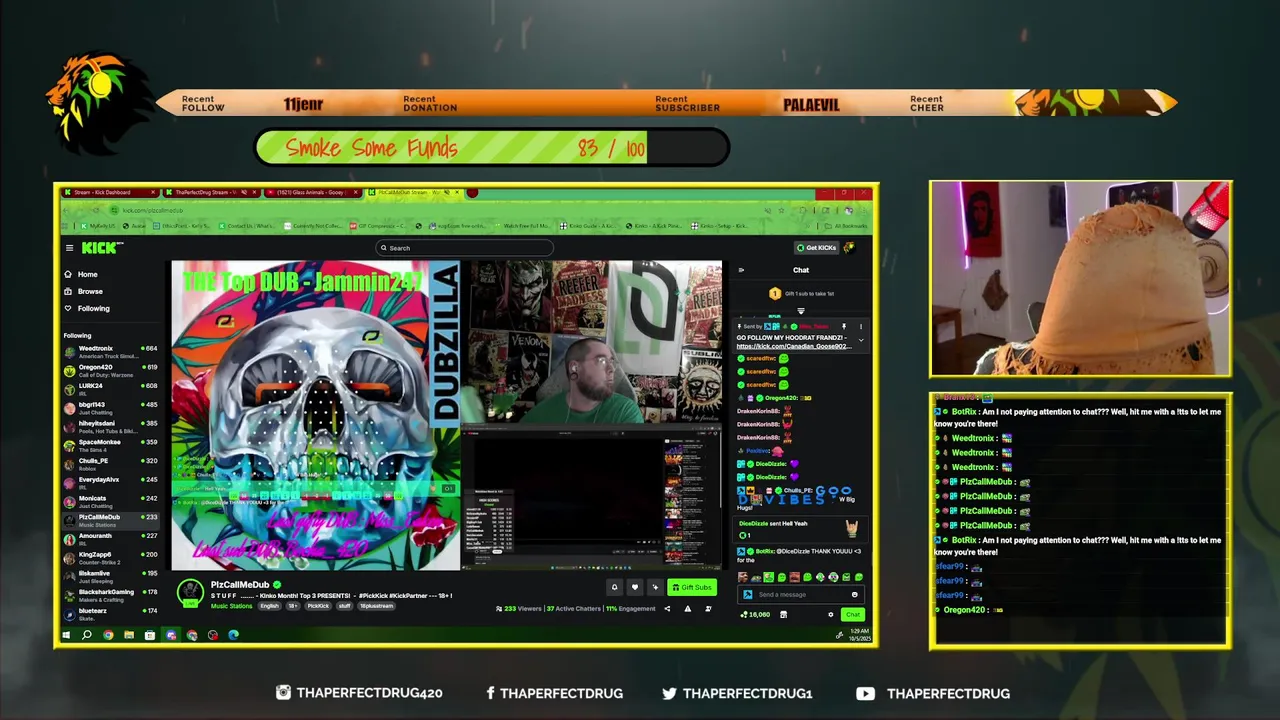This screenshot has height=720, width=1280.
Task: Toggle the follow heart icon under video
Action: coord(634,587)
